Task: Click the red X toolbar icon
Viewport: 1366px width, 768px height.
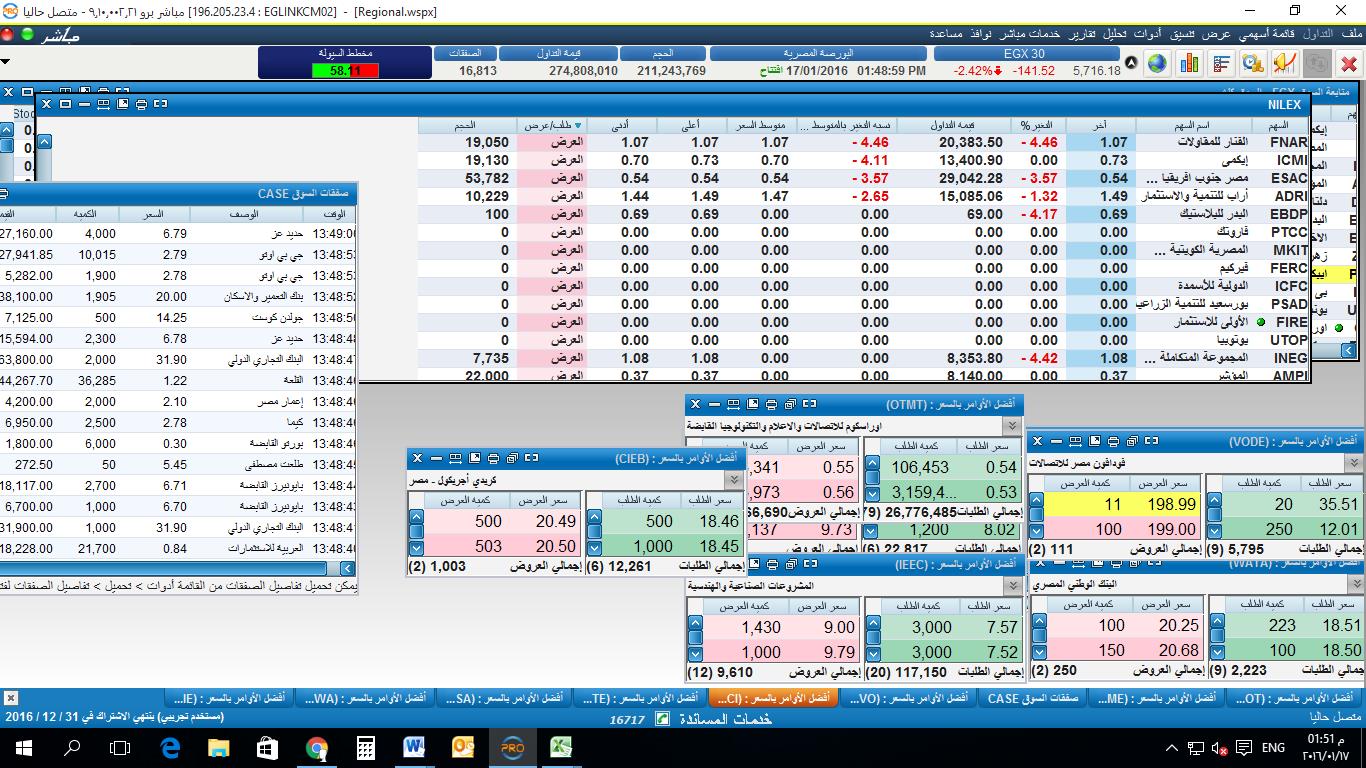Action: coord(1349,64)
